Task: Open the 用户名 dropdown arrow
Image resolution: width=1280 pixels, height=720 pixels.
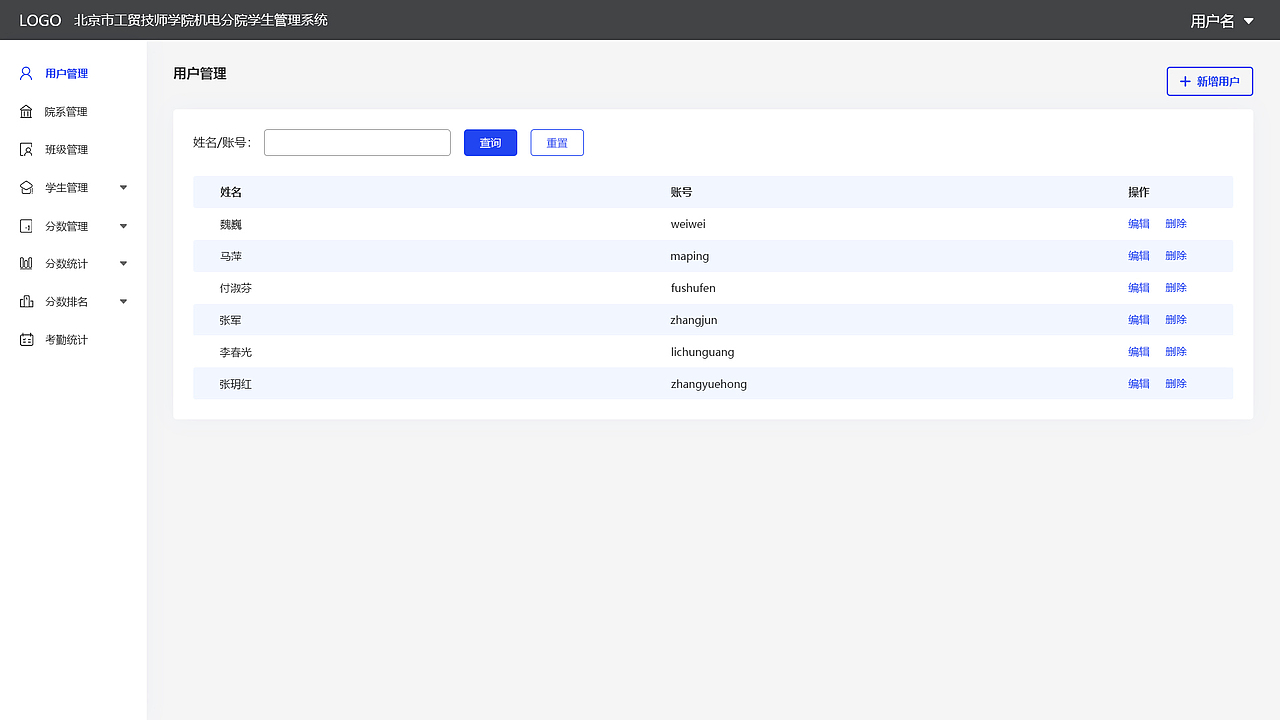Action: coord(1248,21)
